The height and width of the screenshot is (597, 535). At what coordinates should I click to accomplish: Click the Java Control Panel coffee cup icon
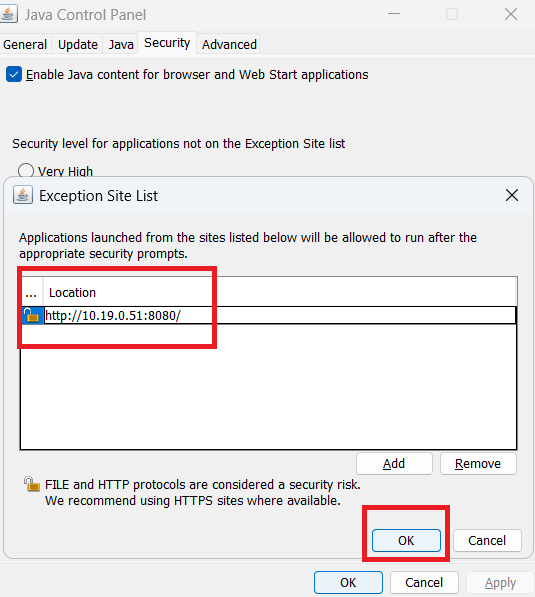point(8,14)
